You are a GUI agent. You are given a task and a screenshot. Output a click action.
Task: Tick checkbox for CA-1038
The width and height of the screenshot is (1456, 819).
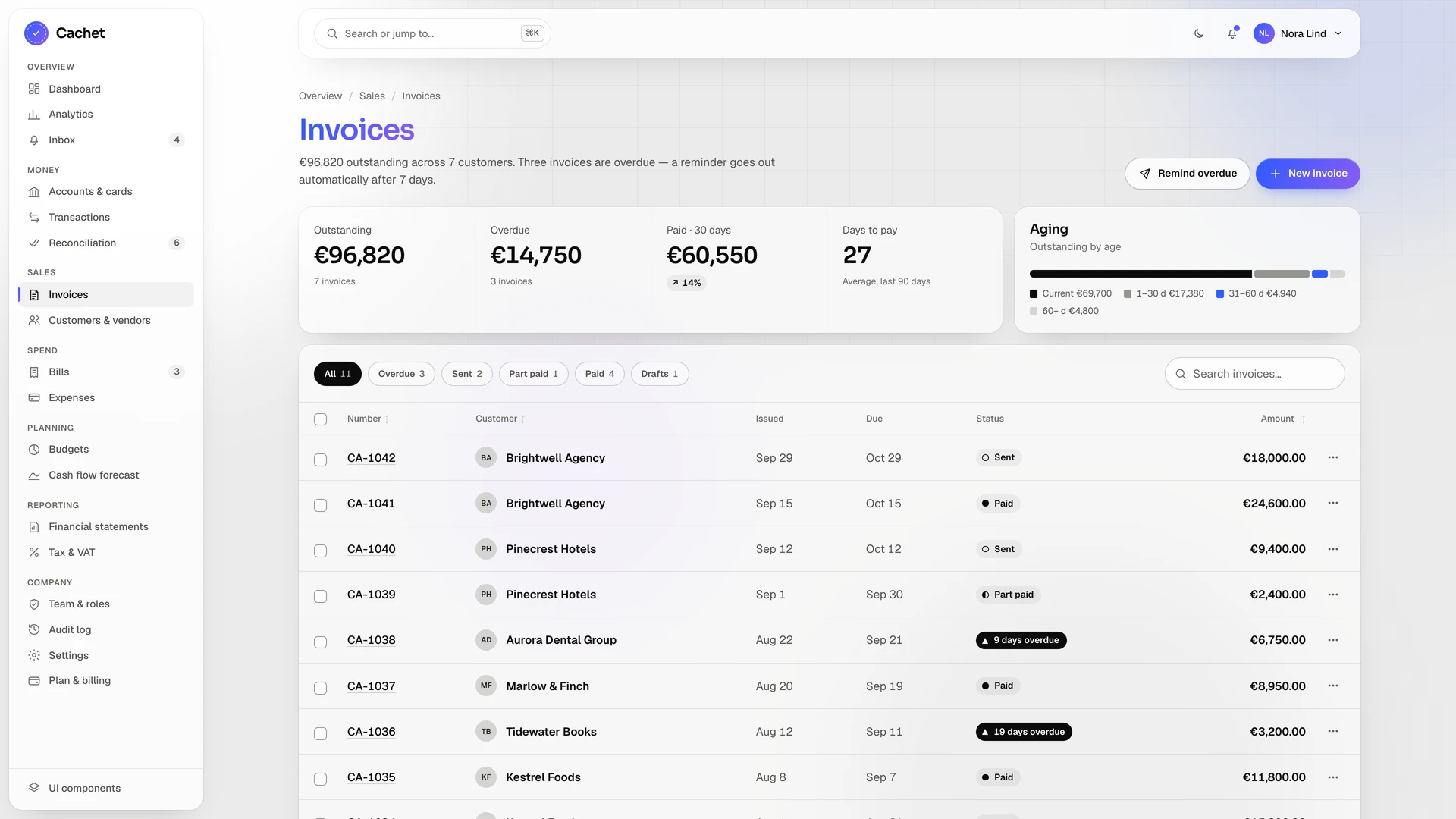321,642
